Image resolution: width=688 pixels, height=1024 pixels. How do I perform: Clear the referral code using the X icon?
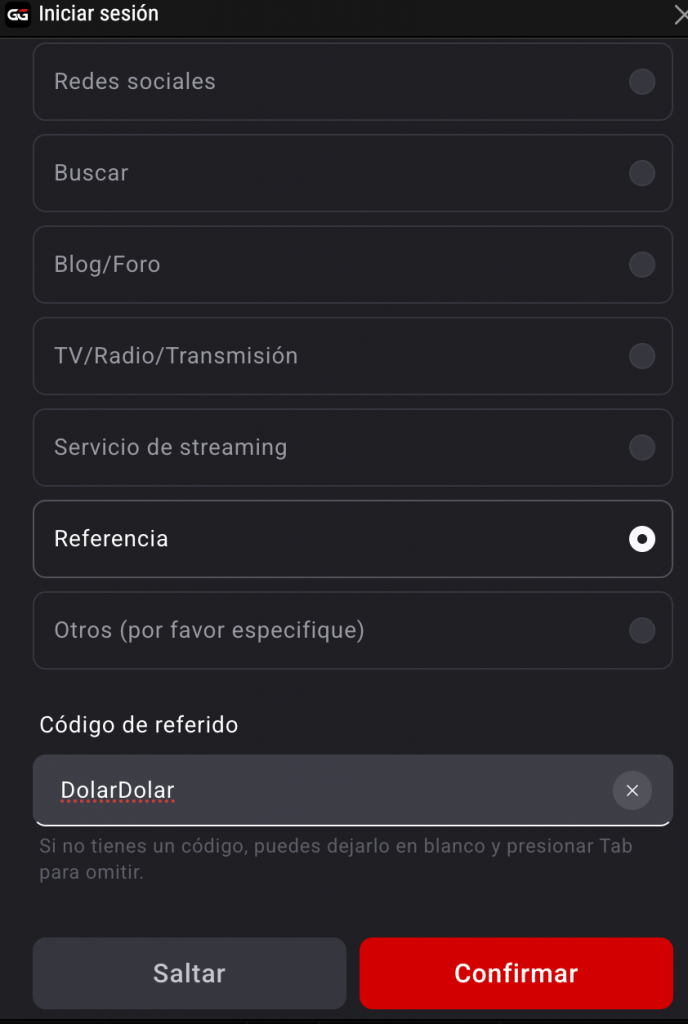click(632, 790)
